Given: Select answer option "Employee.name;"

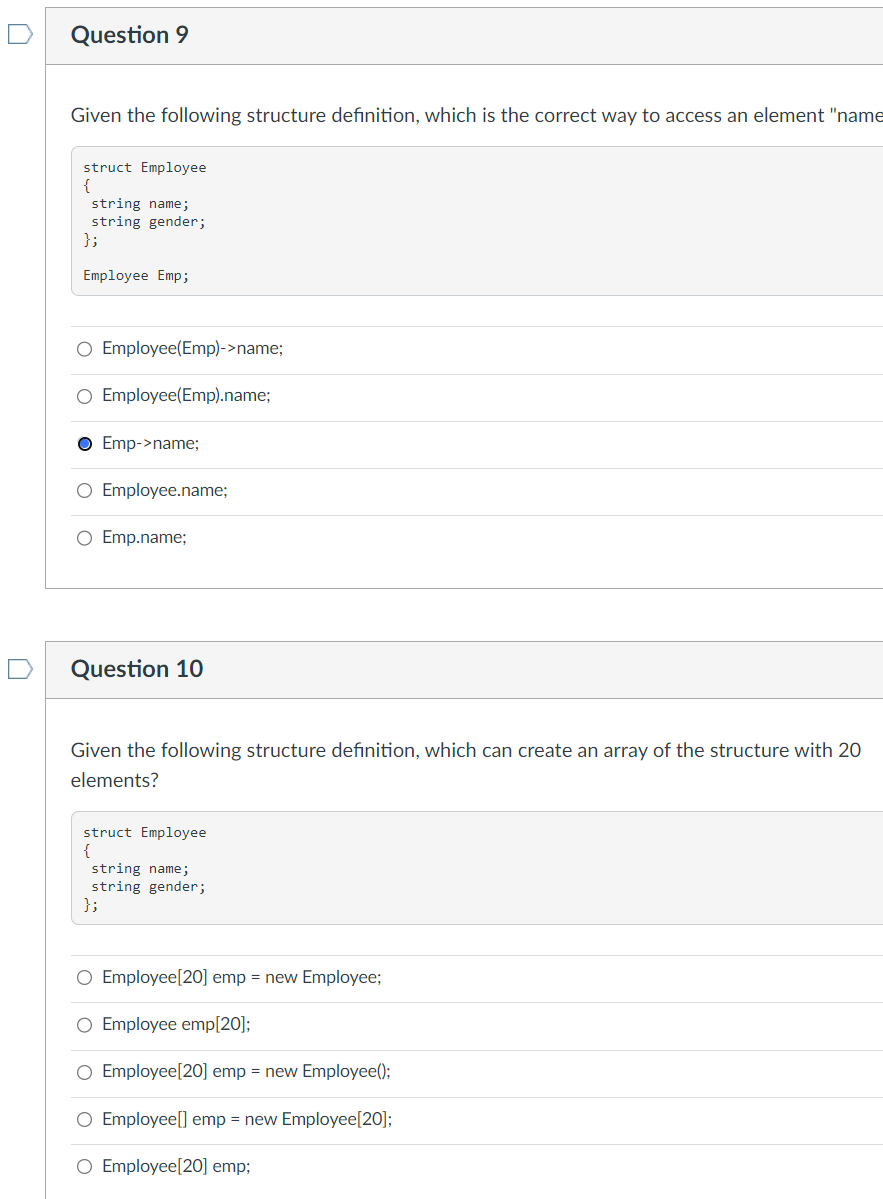Looking at the screenshot, I should [x=84, y=490].
